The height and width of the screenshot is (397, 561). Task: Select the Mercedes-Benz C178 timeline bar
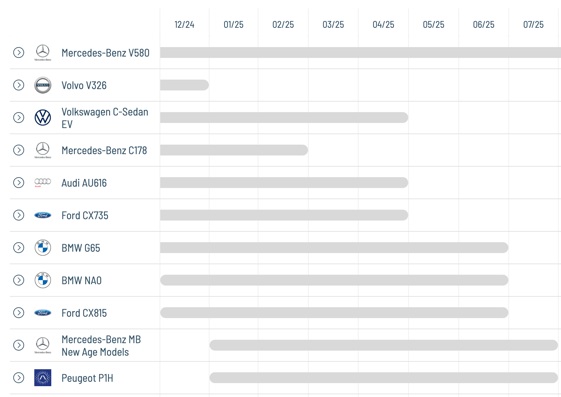[x=234, y=150]
